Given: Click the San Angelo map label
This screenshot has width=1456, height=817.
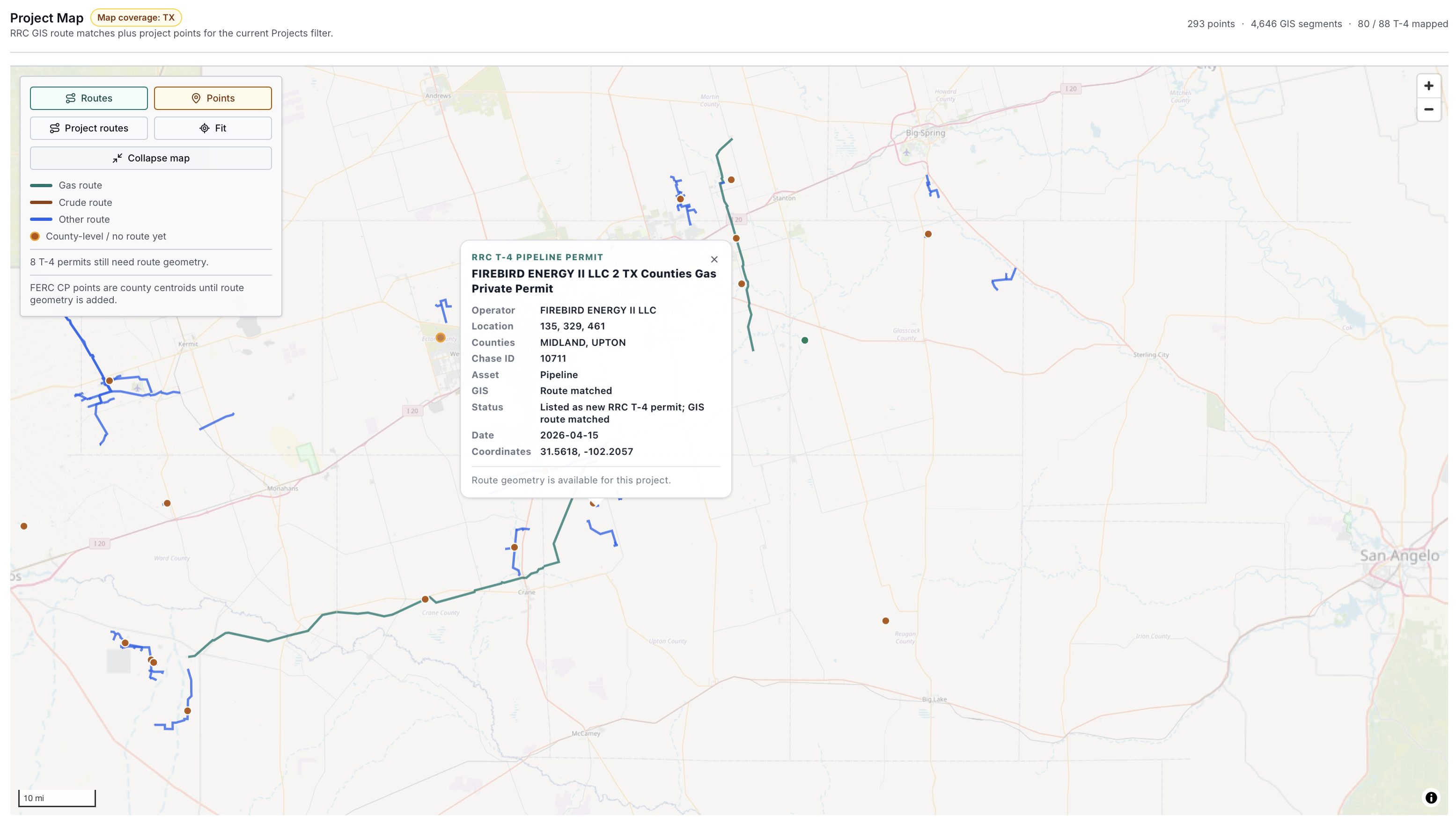Looking at the screenshot, I should pyautogui.click(x=1399, y=556).
